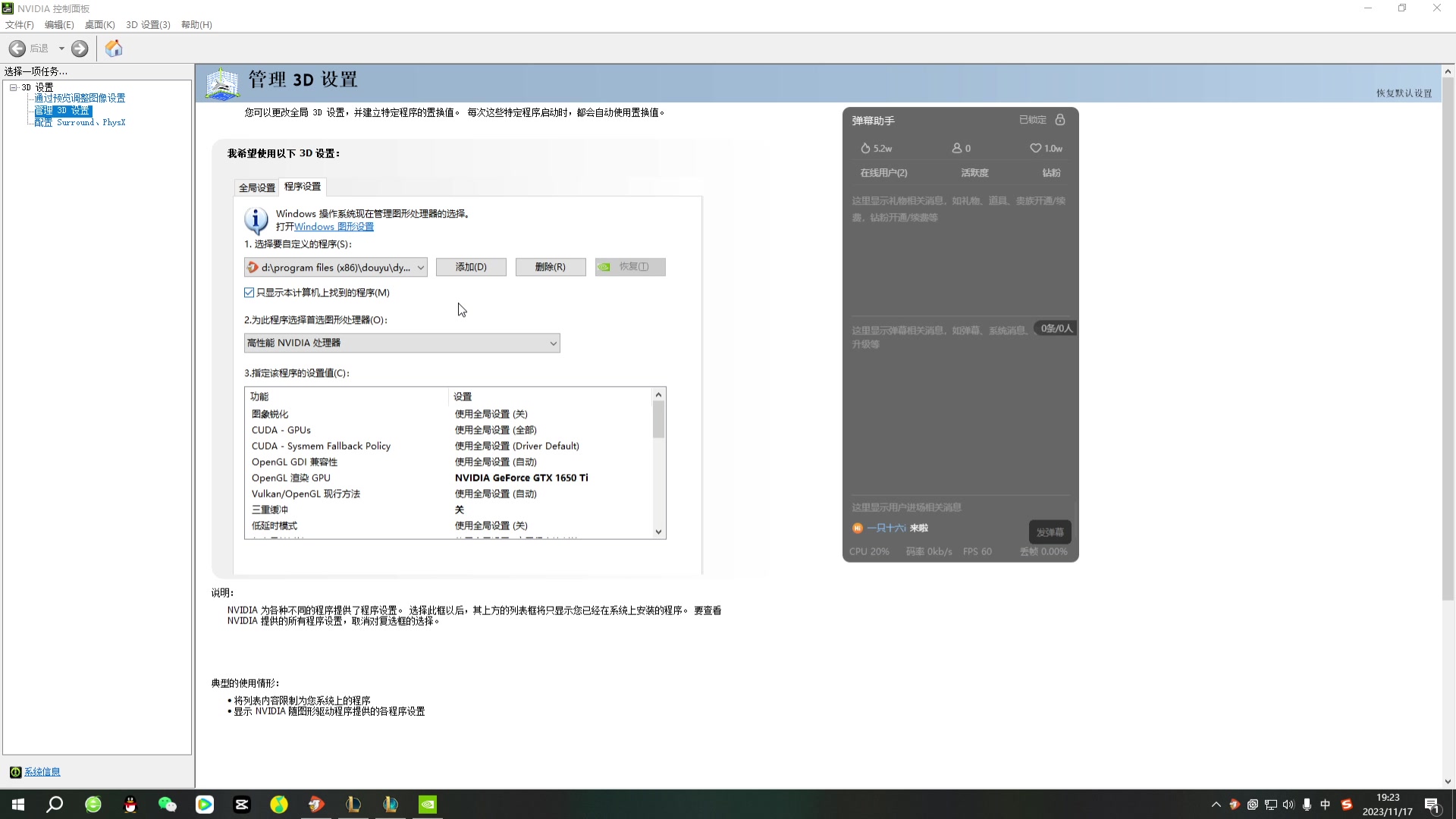Open the 360 browser taskbar icon
Screen dimensions: 1456x819
point(93,805)
